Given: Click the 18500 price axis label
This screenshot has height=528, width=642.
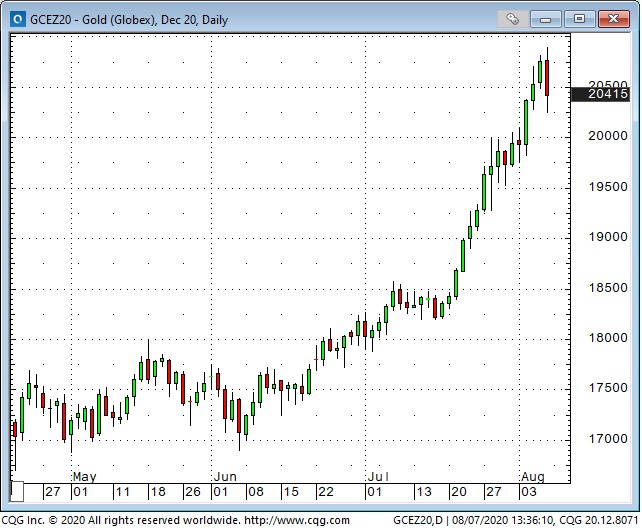Looking at the screenshot, I should point(608,288).
